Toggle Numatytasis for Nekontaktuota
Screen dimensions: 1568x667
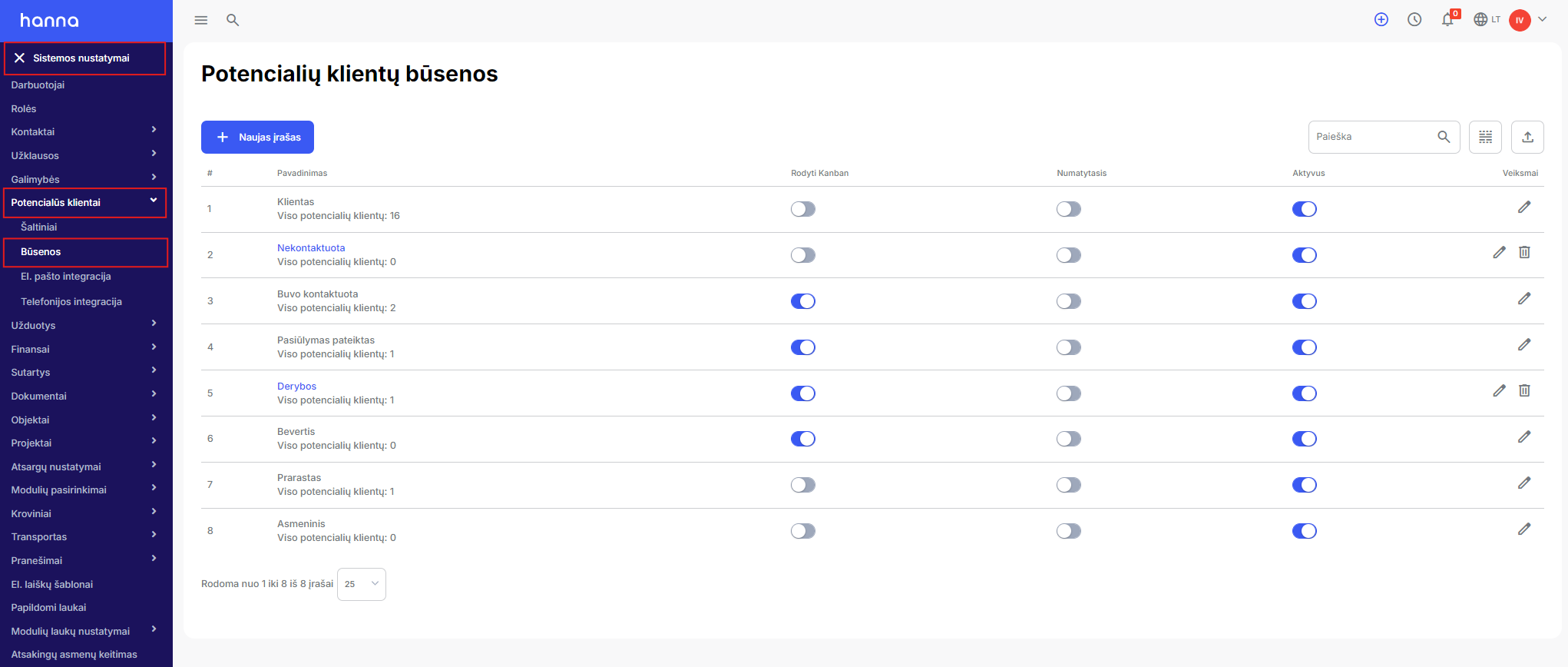click(1069, 255)
